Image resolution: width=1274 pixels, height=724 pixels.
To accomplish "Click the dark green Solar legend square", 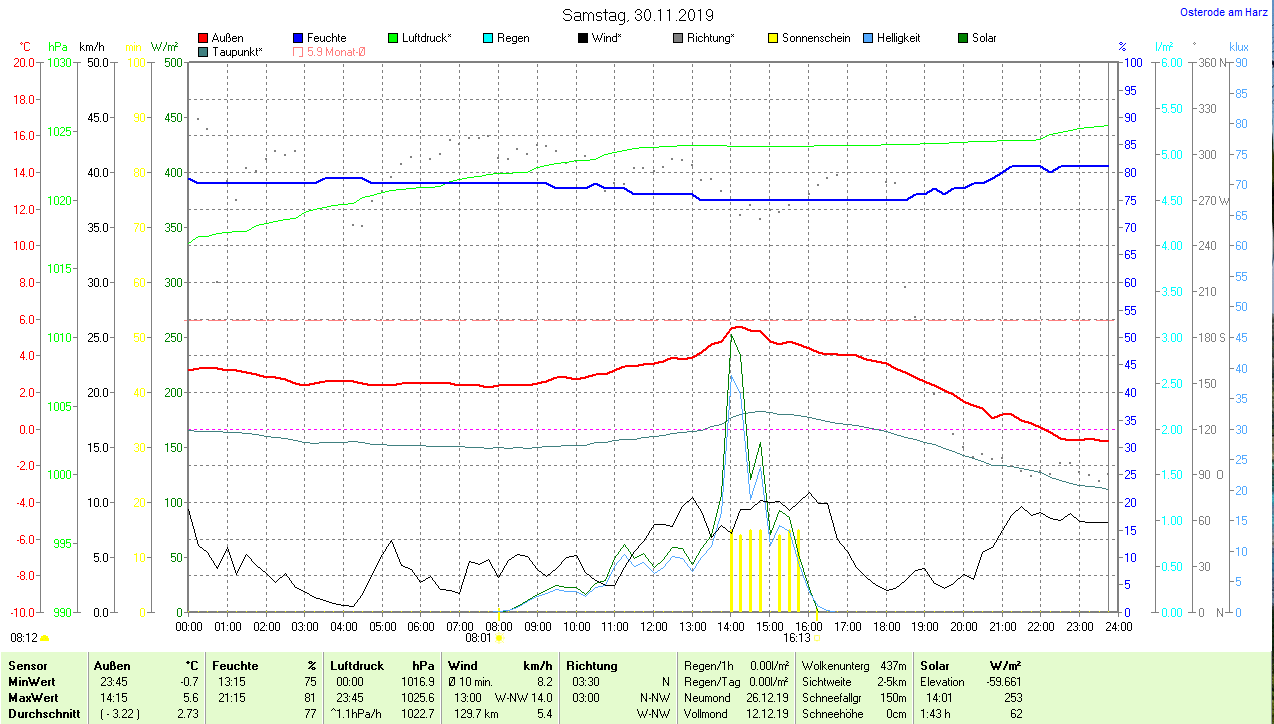I will pos(963,38).
